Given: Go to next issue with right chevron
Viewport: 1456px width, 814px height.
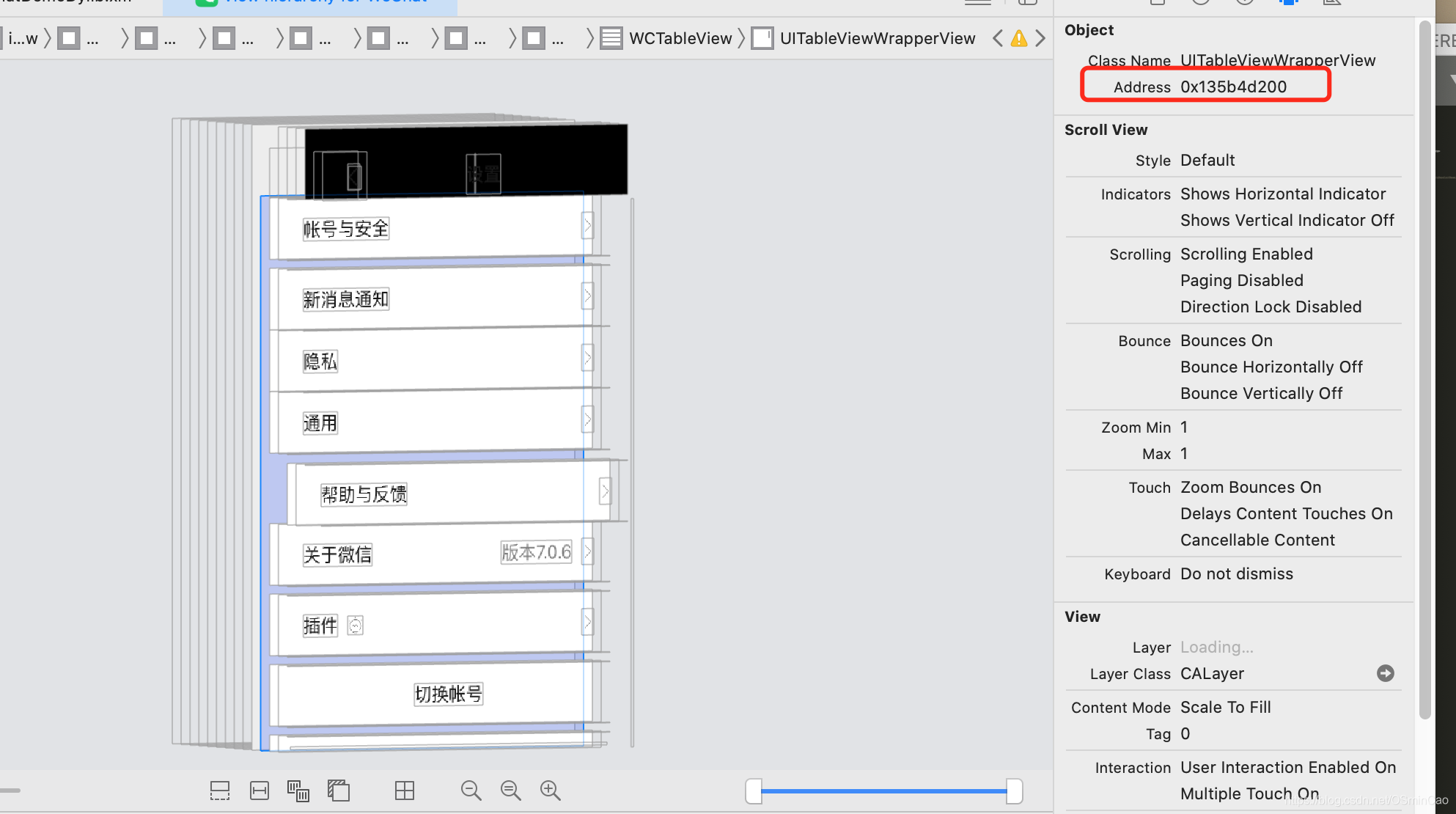Looking at the screenshot, I should [x=1040, y=39].
